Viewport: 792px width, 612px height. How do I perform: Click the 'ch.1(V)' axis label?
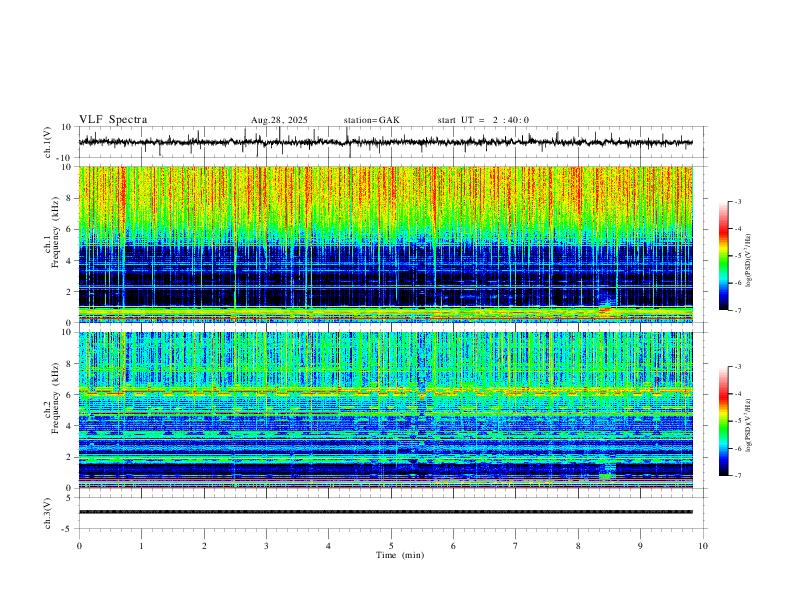pyautogui.click(x=48, y=142)
